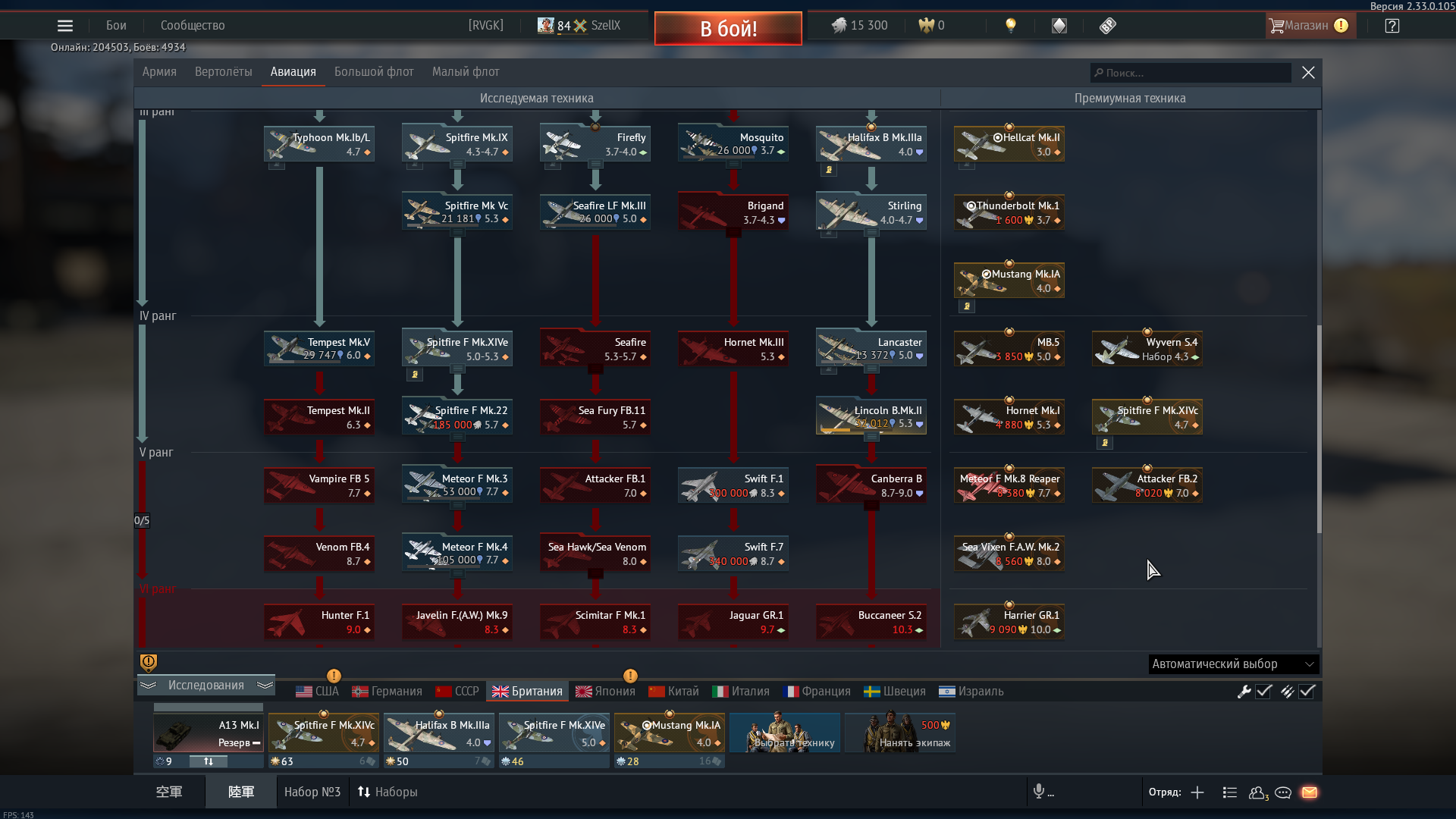Click the crew icon under premium Spitfire F Mk.XIVc
This screenshot has width=1456, height=819.
(1105, 443)
